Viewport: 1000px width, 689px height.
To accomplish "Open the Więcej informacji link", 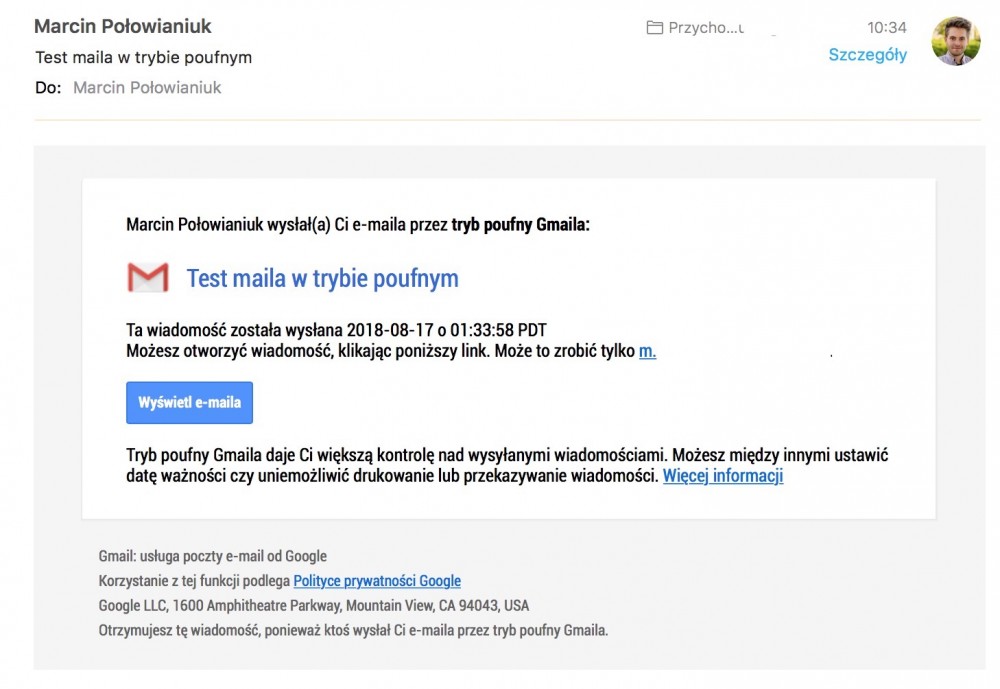I will pos(723,476).
